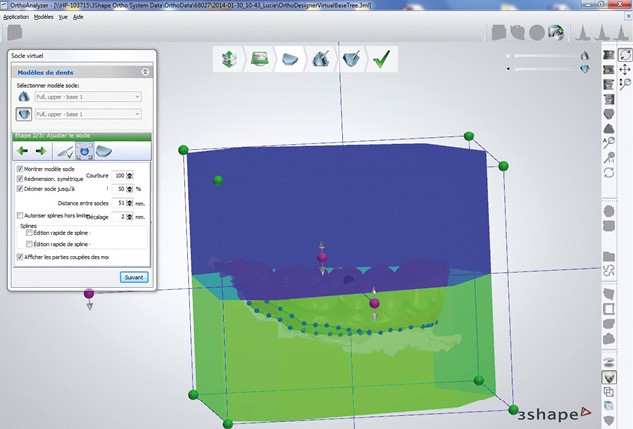The height and width of the screenshot is (429, 633).
Task: Click the Suivant button
Action: pos(134,277)
